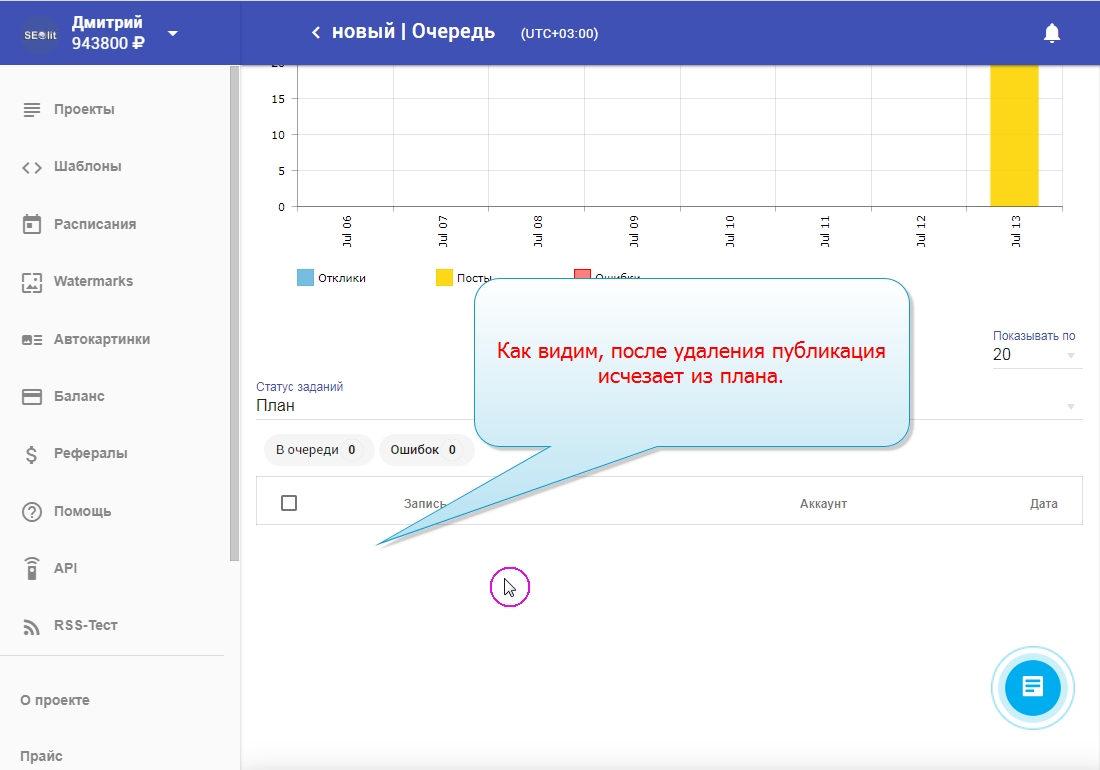Expand the account menu arrow near Дмитрий
Viewport: 1100px width, 770px height.
click(x=173, y=33)
